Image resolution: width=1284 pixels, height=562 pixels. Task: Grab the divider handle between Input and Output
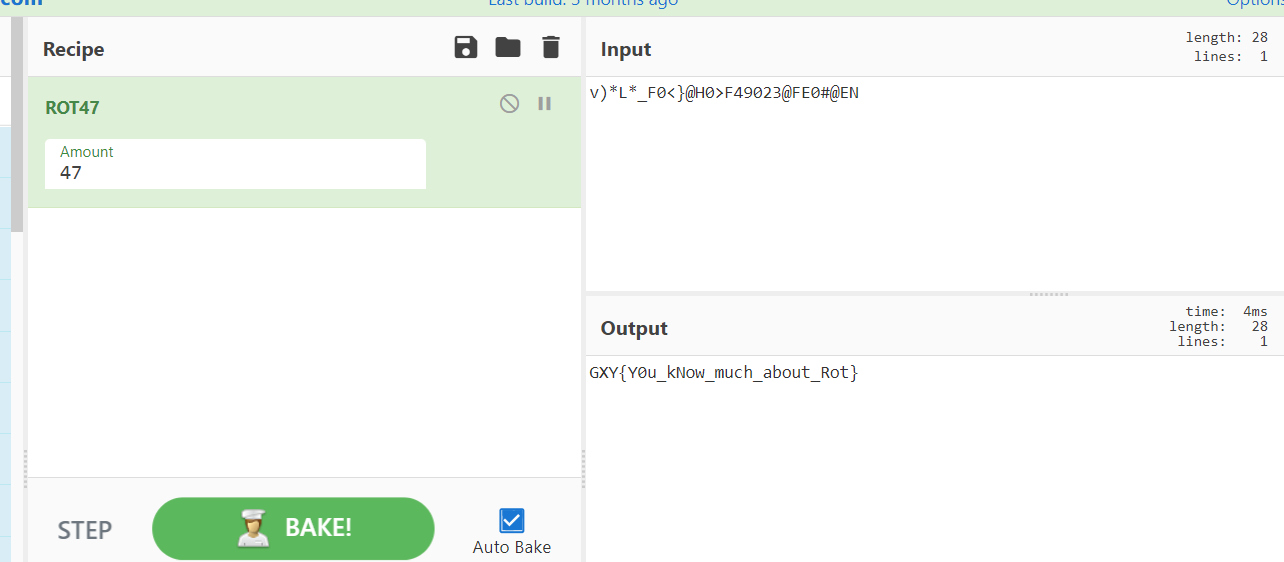click(1048, 294)
